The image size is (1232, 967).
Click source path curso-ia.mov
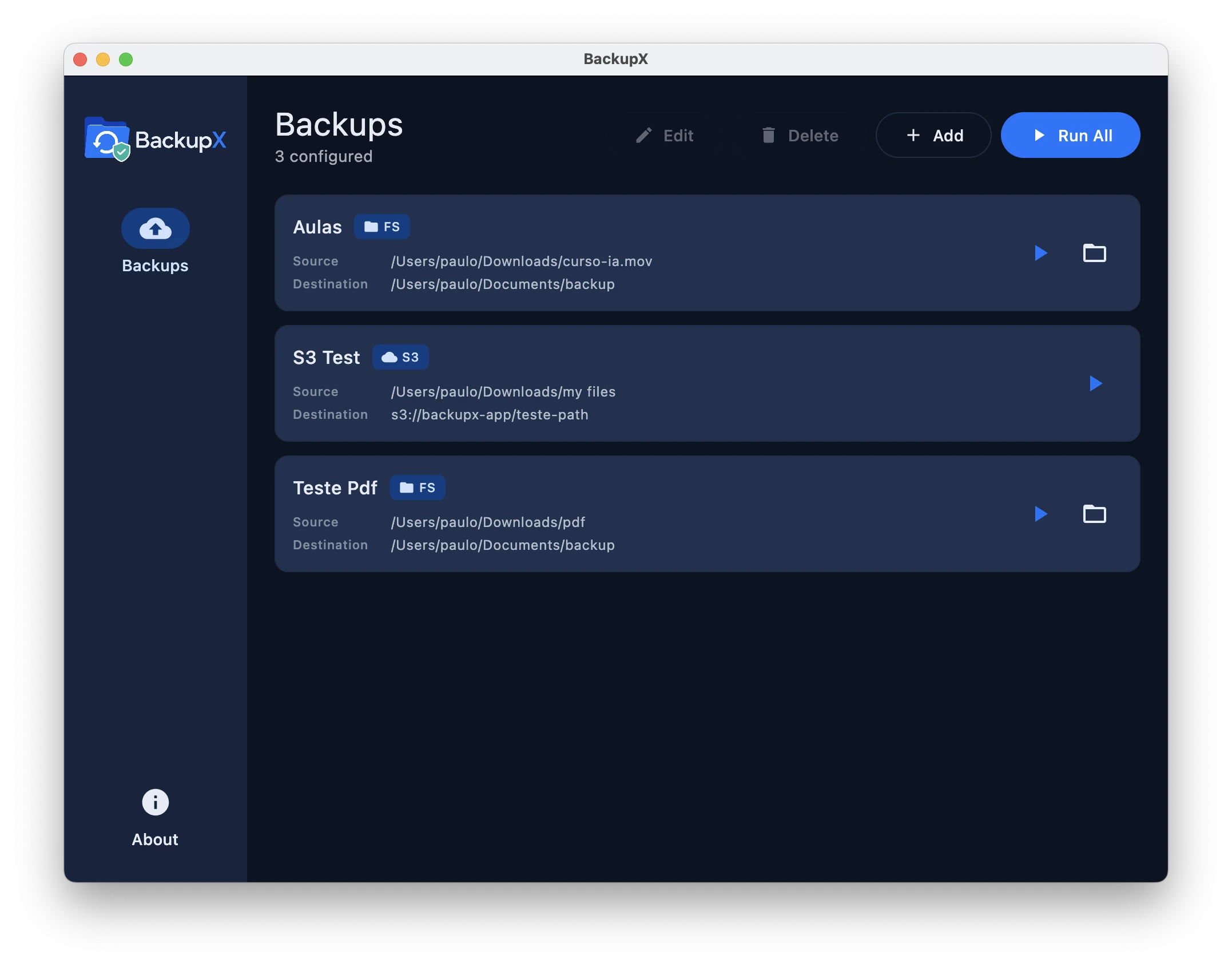point(522,261)
